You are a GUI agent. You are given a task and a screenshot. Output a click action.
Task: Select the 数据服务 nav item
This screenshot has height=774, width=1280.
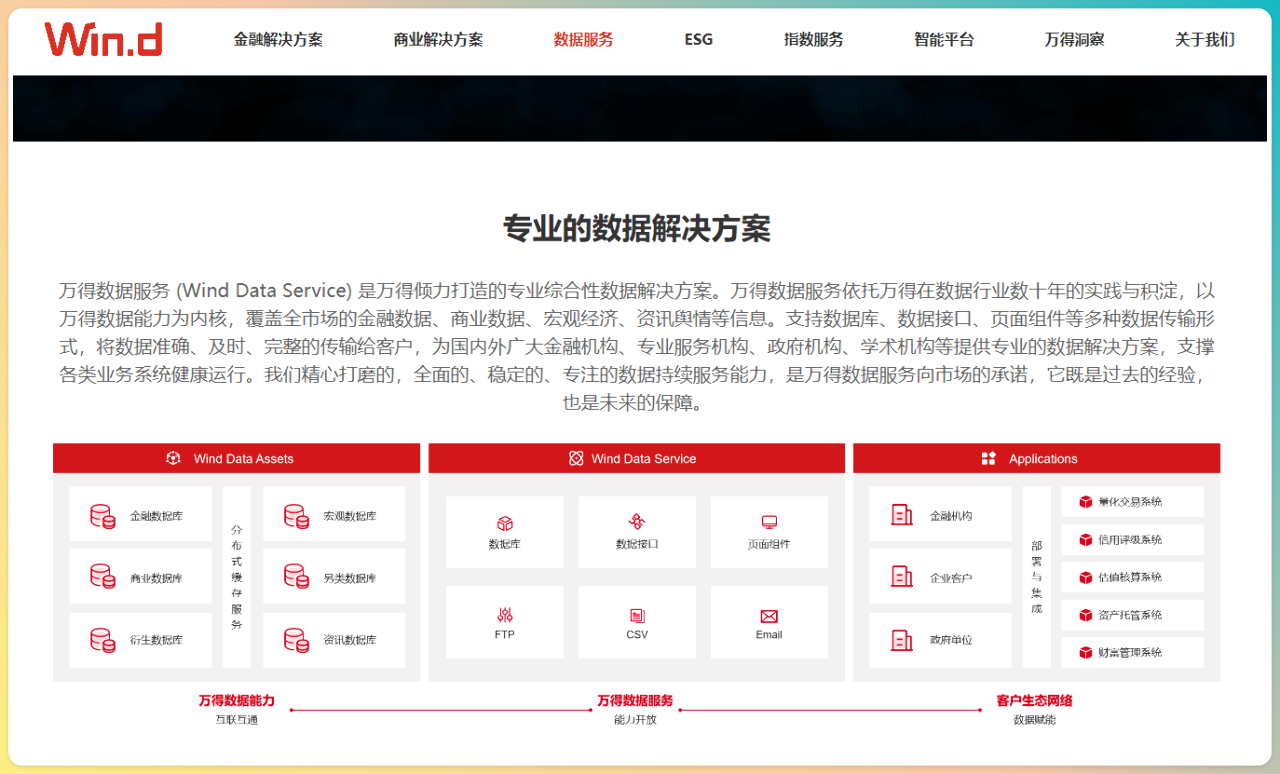584,40
